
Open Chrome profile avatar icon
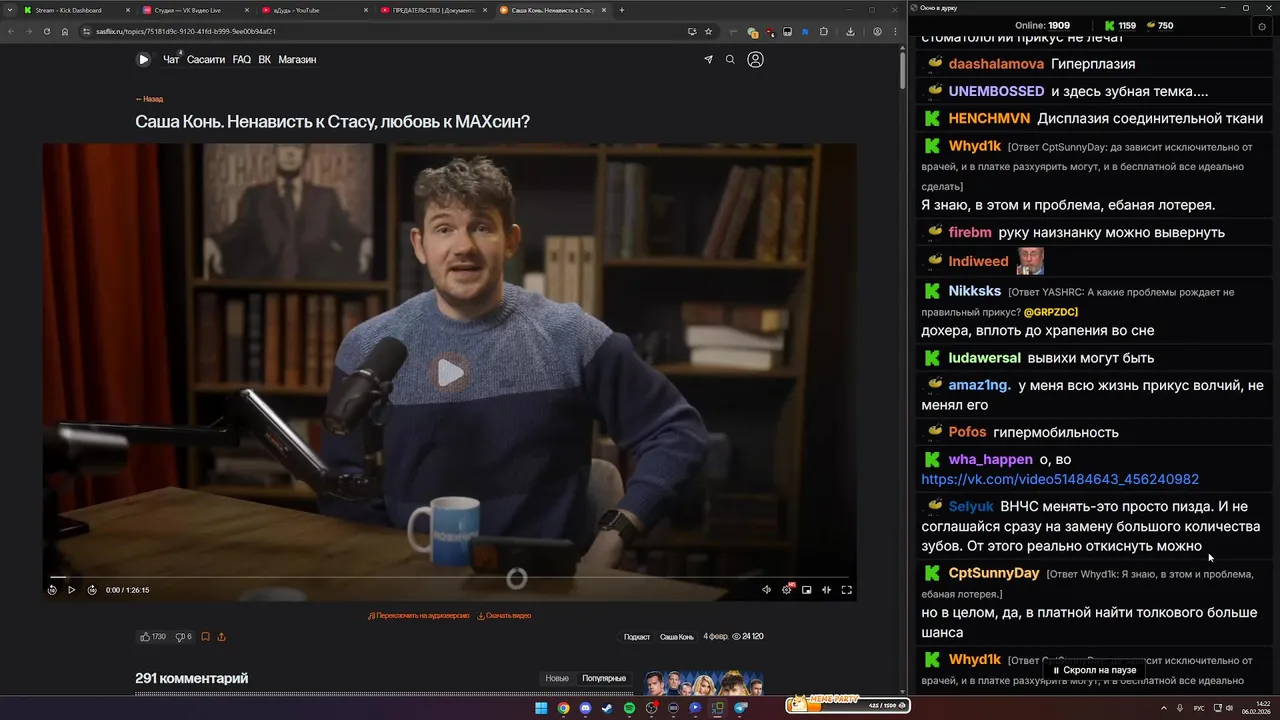point(877,31)
